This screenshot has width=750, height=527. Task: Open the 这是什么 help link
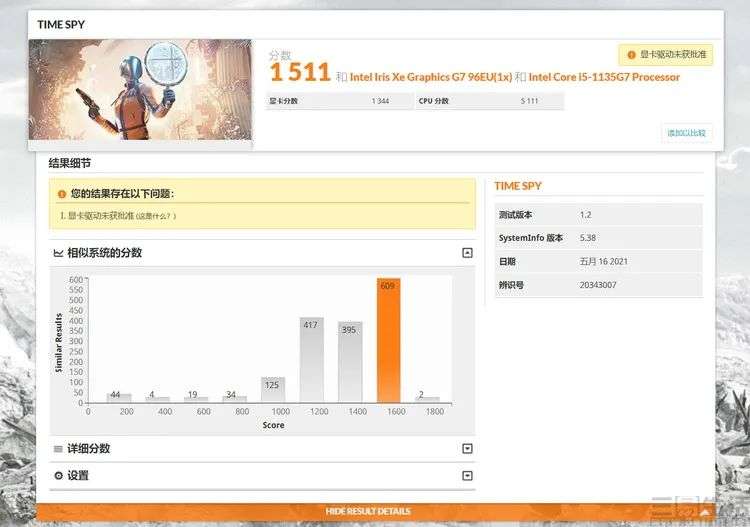coord(156,216)
